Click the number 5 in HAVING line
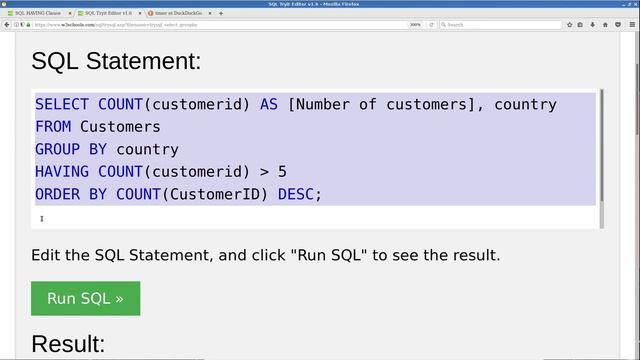 [282, 172]
